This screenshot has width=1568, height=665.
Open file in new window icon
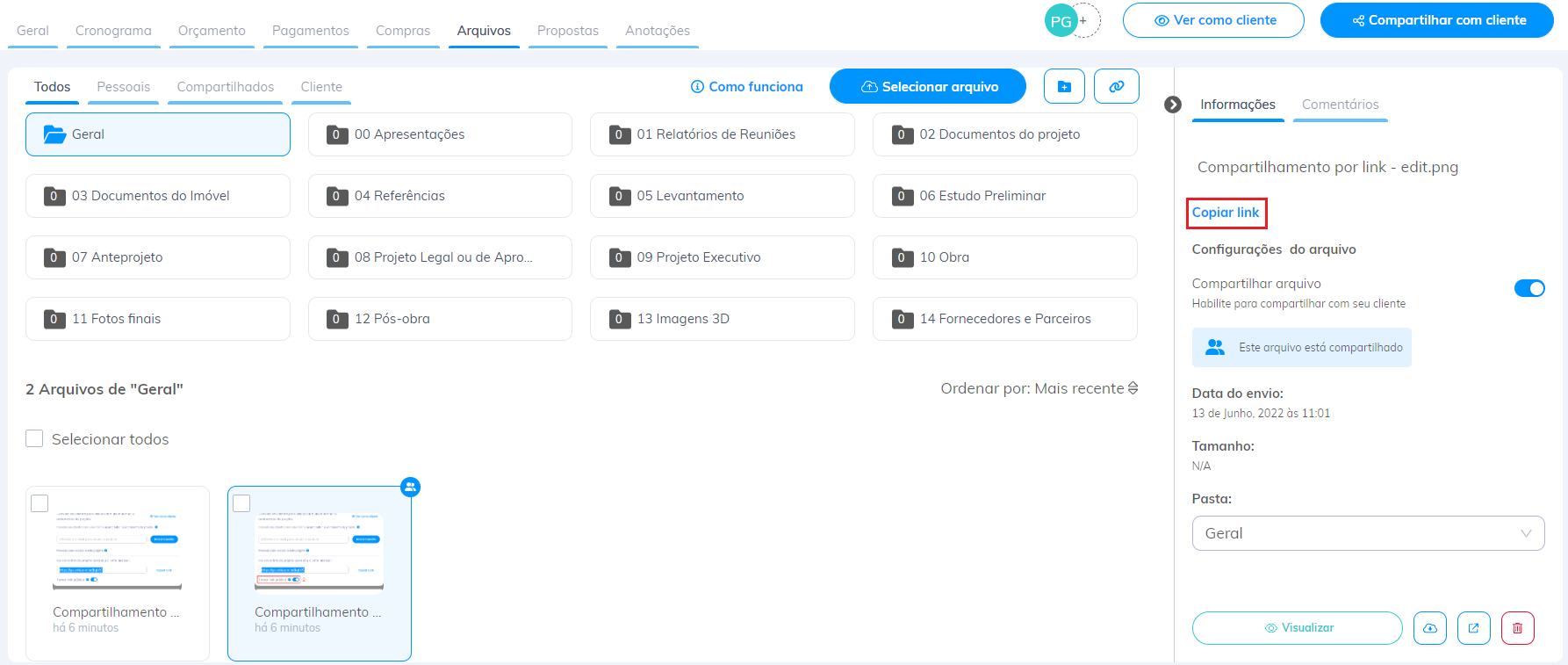[1474, 628]
